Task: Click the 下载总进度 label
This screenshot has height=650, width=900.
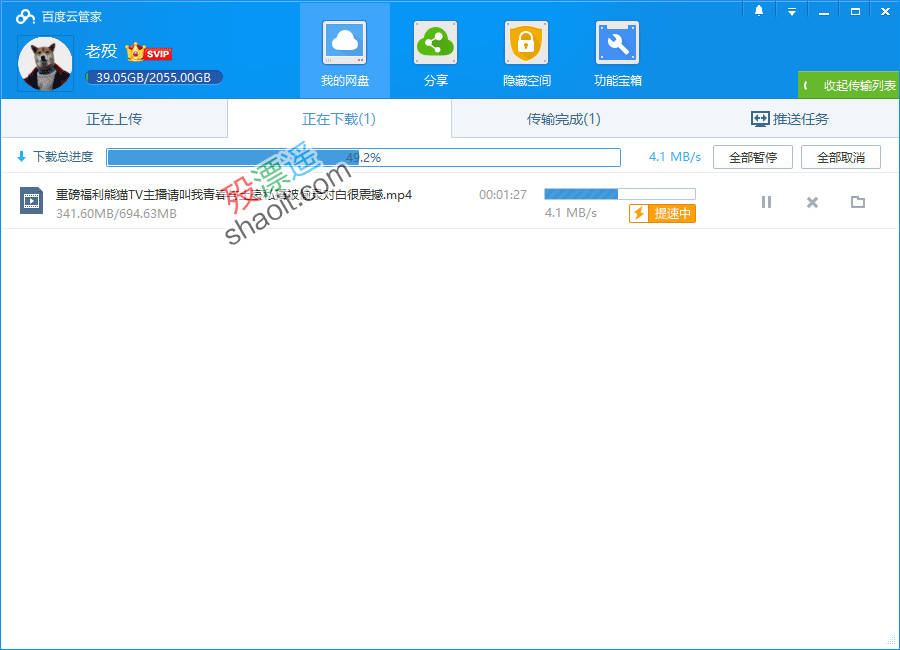Action: pyautogui.click(x=63, y=157)
